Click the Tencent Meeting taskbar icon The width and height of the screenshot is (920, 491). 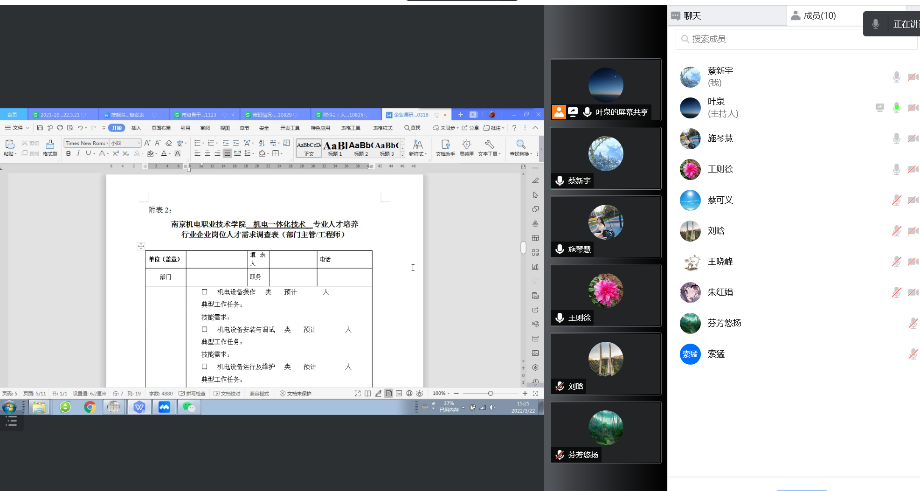pyautogui.click(x=163, y=407)
